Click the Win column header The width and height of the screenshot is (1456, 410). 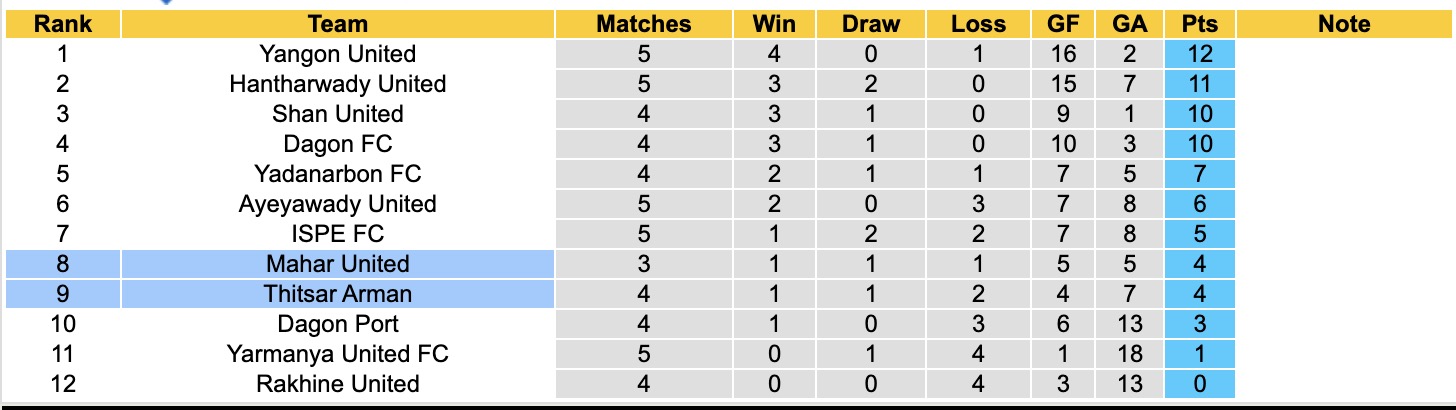773,24
